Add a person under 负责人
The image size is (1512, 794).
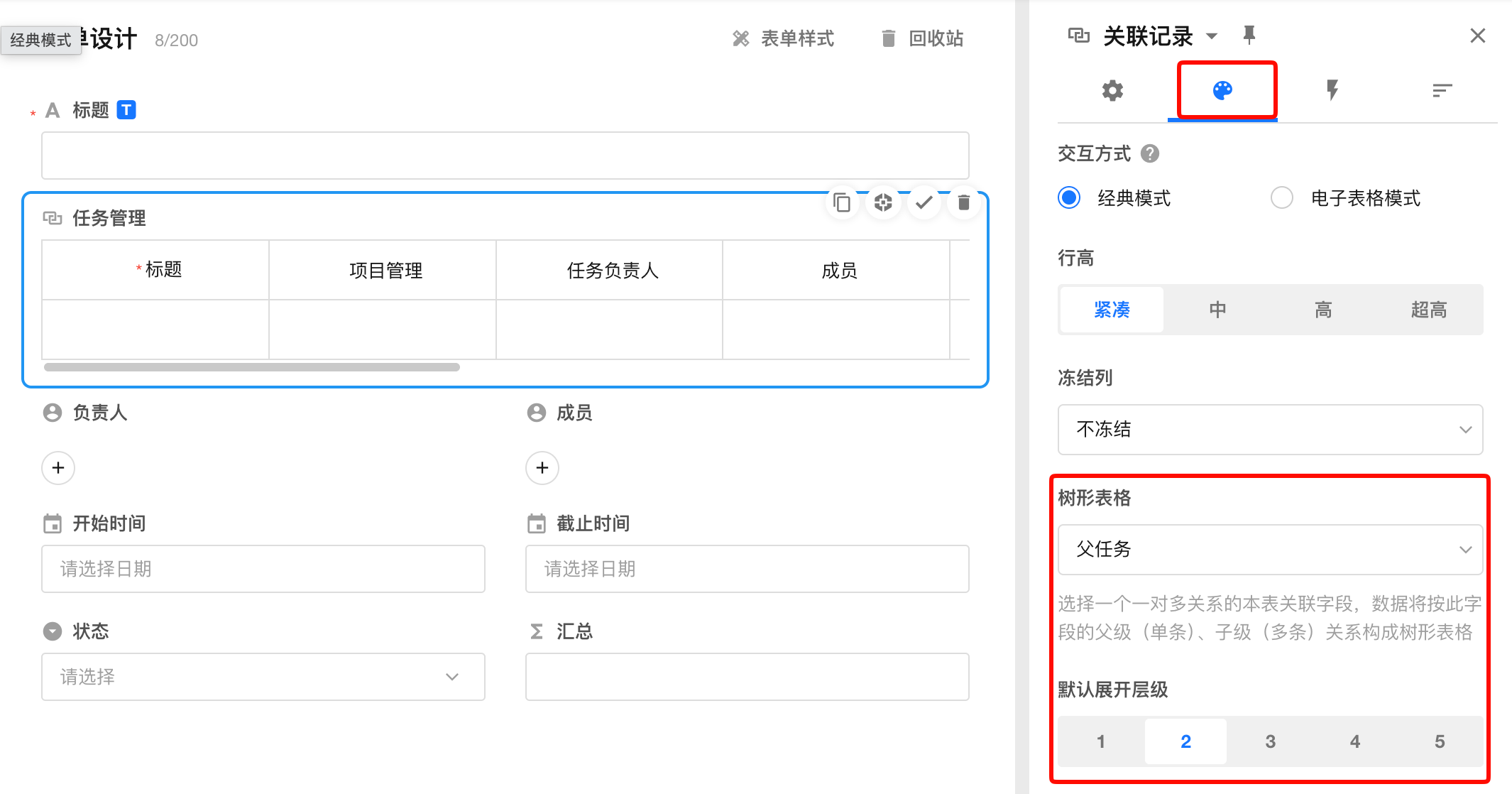coord(58,468)
